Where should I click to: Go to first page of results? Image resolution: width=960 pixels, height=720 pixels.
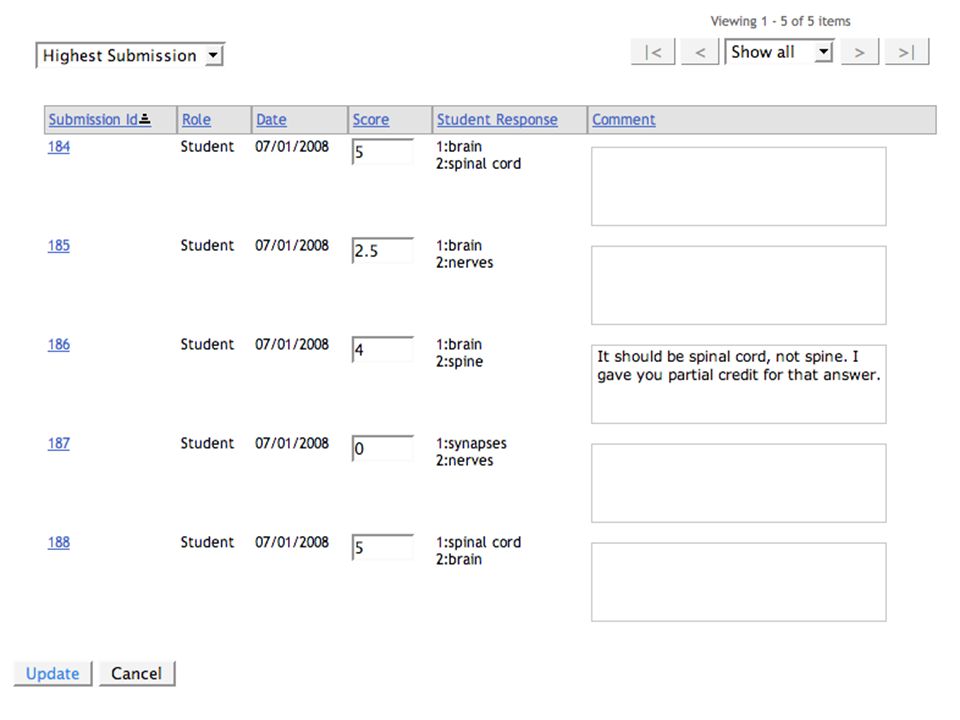coord(653,52)
